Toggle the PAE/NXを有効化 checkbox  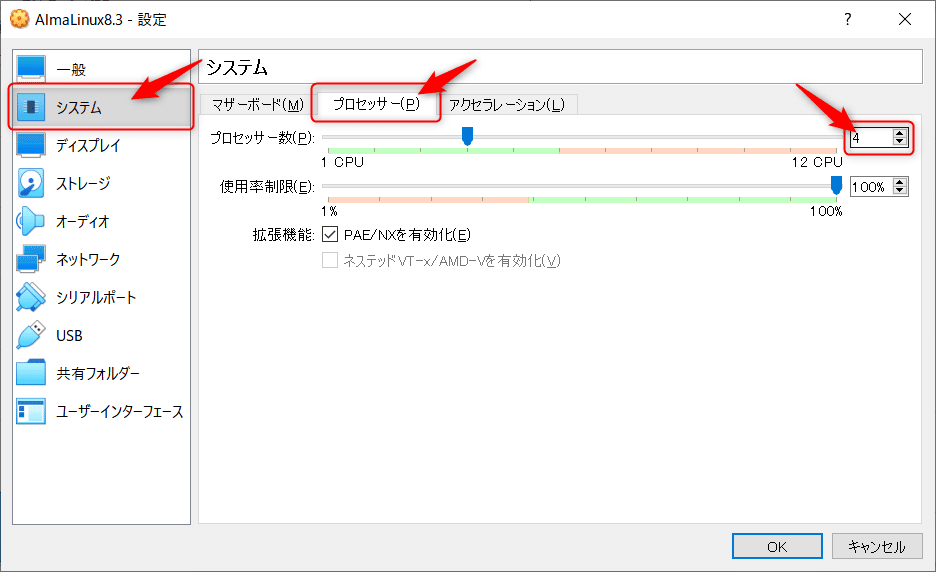pos(330,234)
